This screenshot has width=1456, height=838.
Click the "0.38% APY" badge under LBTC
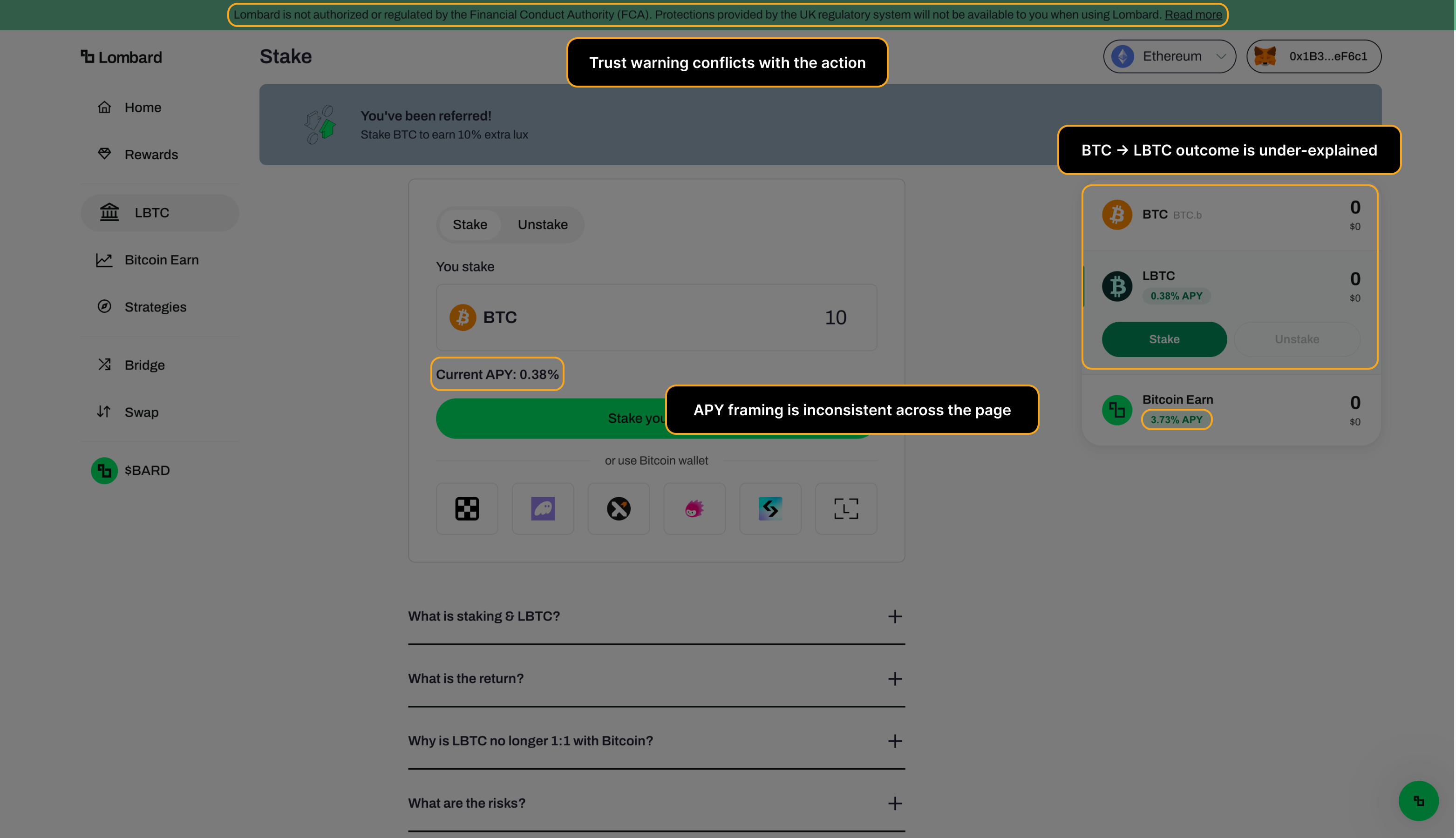coord(1176,296)
